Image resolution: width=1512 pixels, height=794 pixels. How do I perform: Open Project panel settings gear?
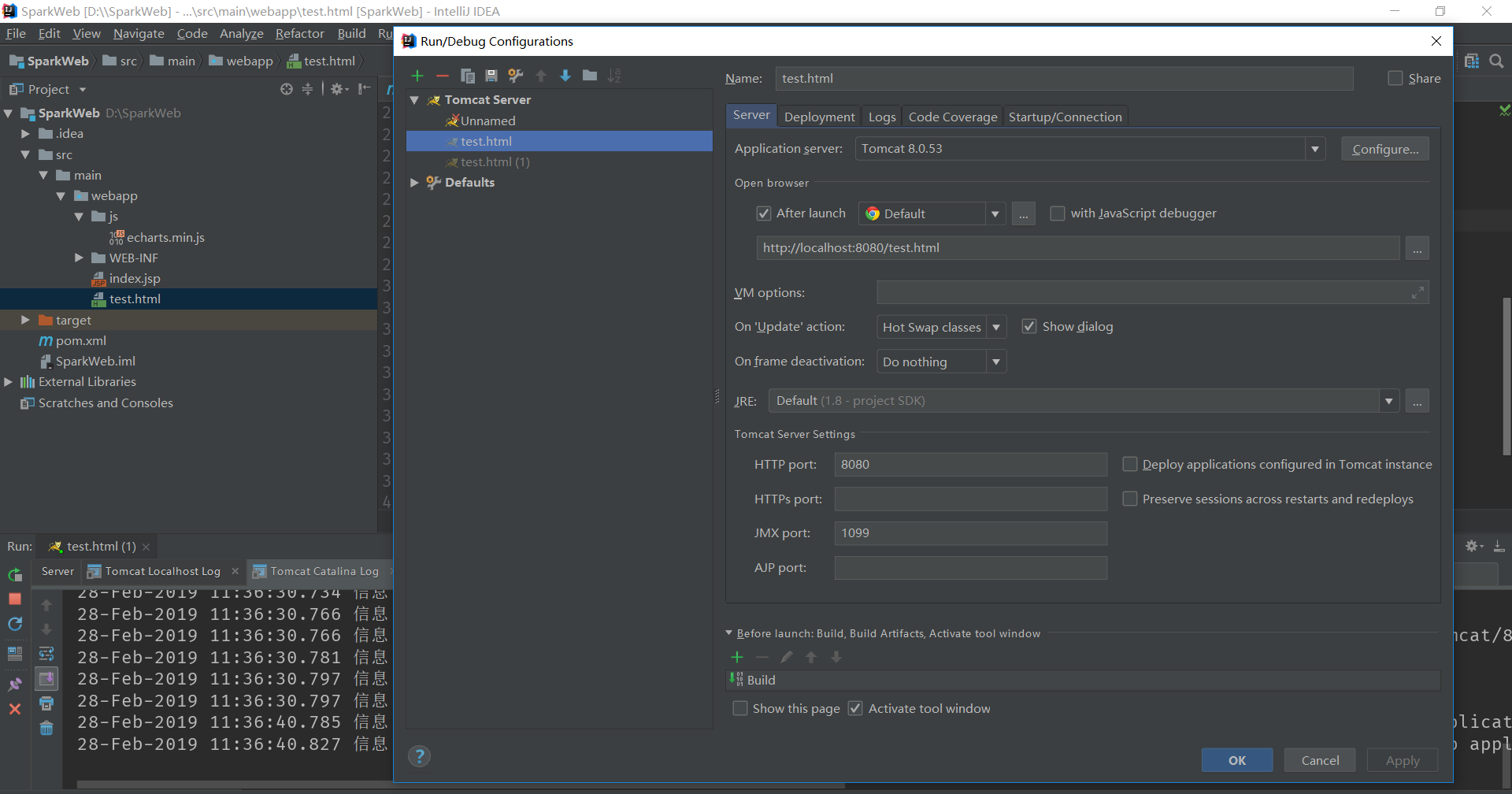pos(339,89)
